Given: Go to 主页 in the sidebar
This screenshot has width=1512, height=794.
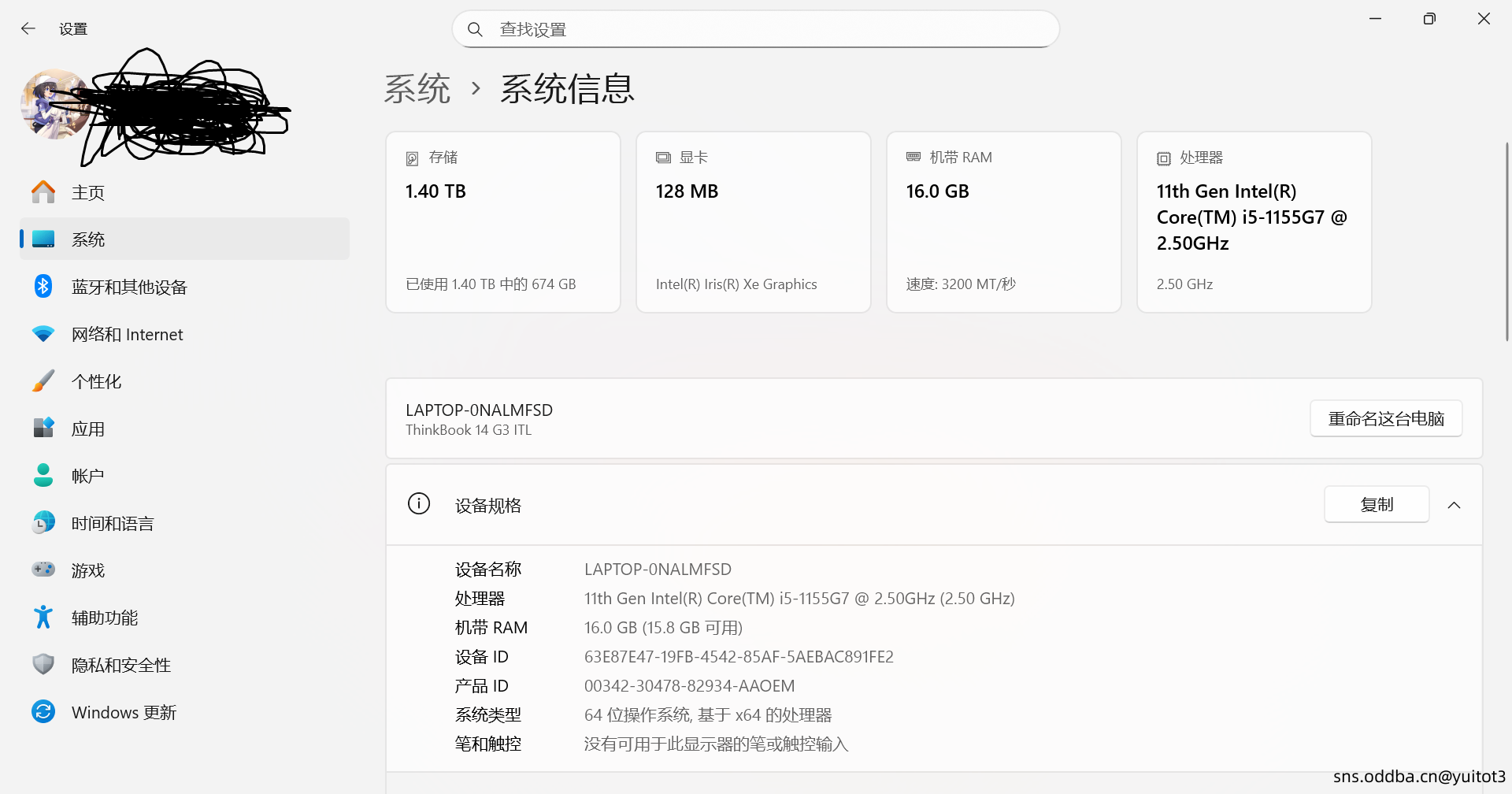Looking at the screenshot, I should (184, 192).
